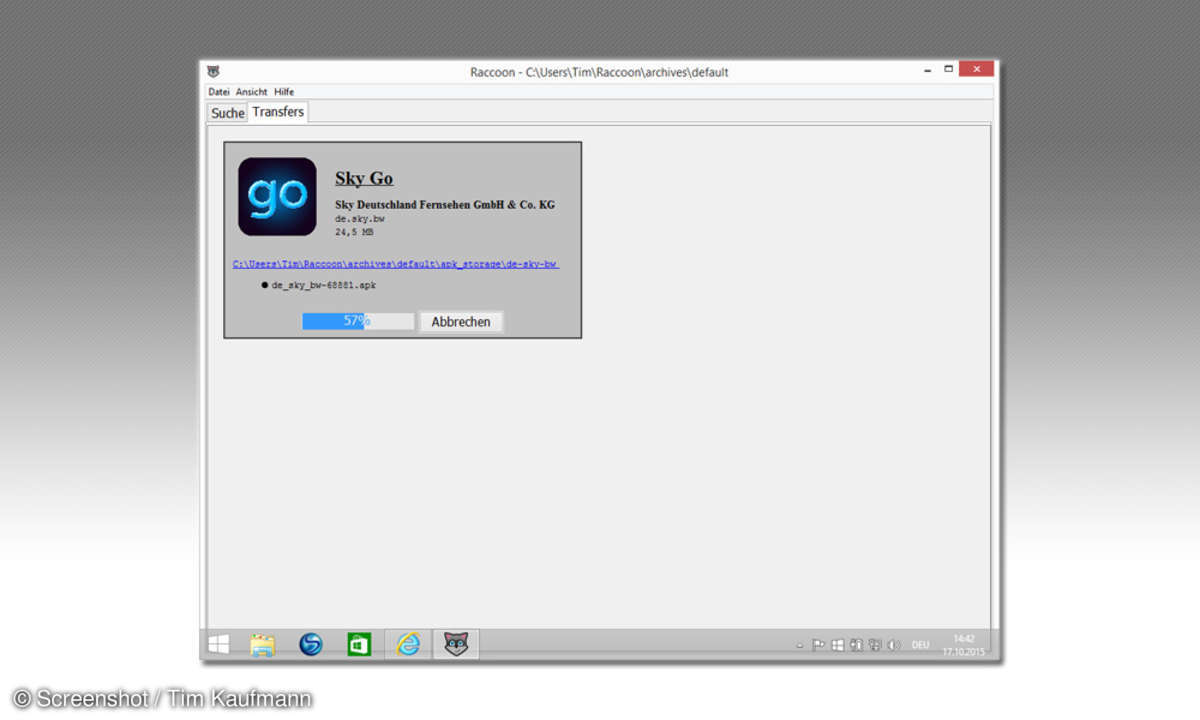
Task: Close the Raccoon window
Action: (x=976, y=69)
